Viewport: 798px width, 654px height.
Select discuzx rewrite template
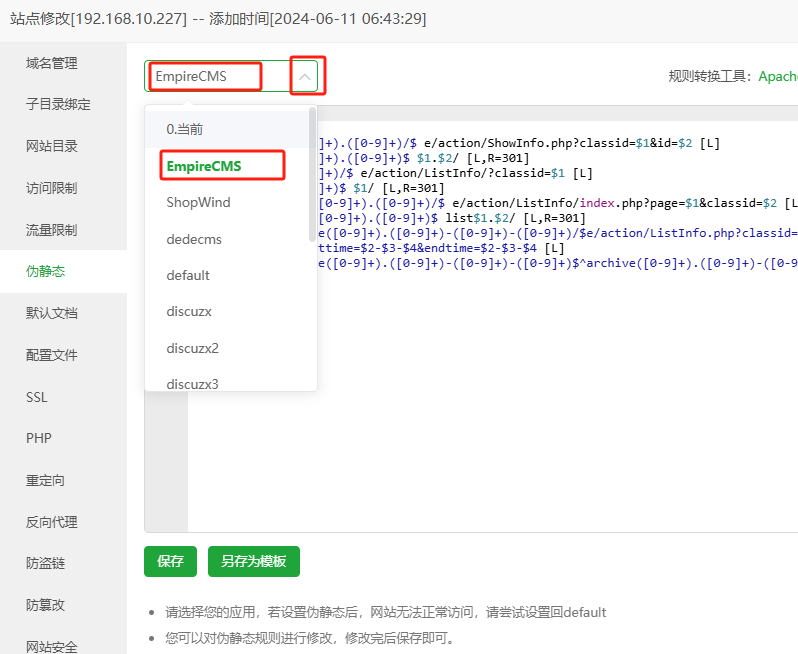(x=227, y=311)
